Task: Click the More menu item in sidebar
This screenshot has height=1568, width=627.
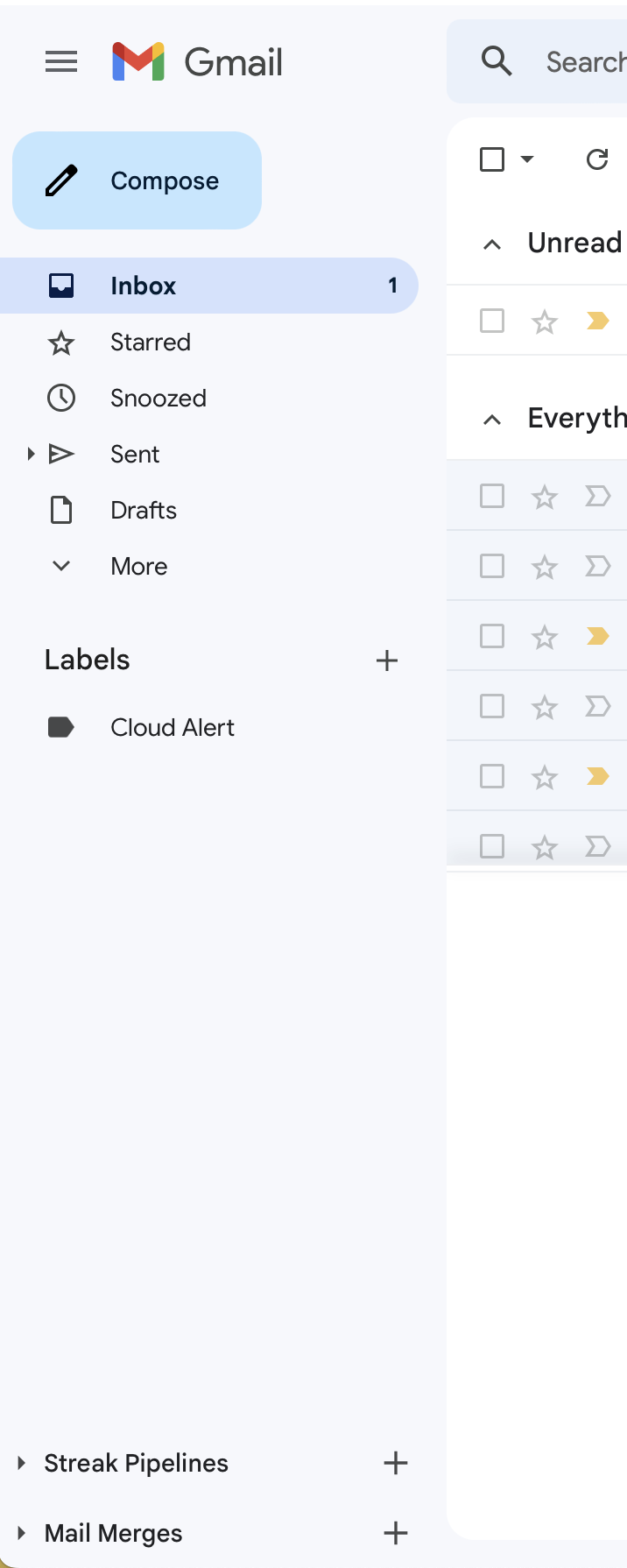Action: (x=139, y=566)
